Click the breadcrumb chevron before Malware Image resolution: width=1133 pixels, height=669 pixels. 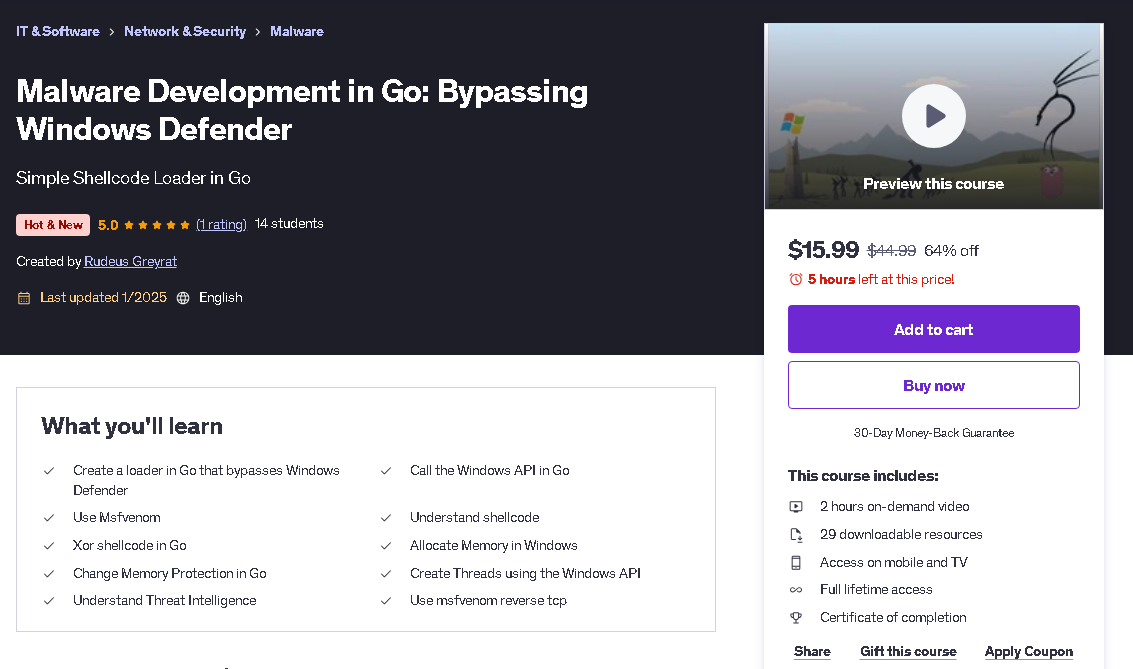coord(258,32)
